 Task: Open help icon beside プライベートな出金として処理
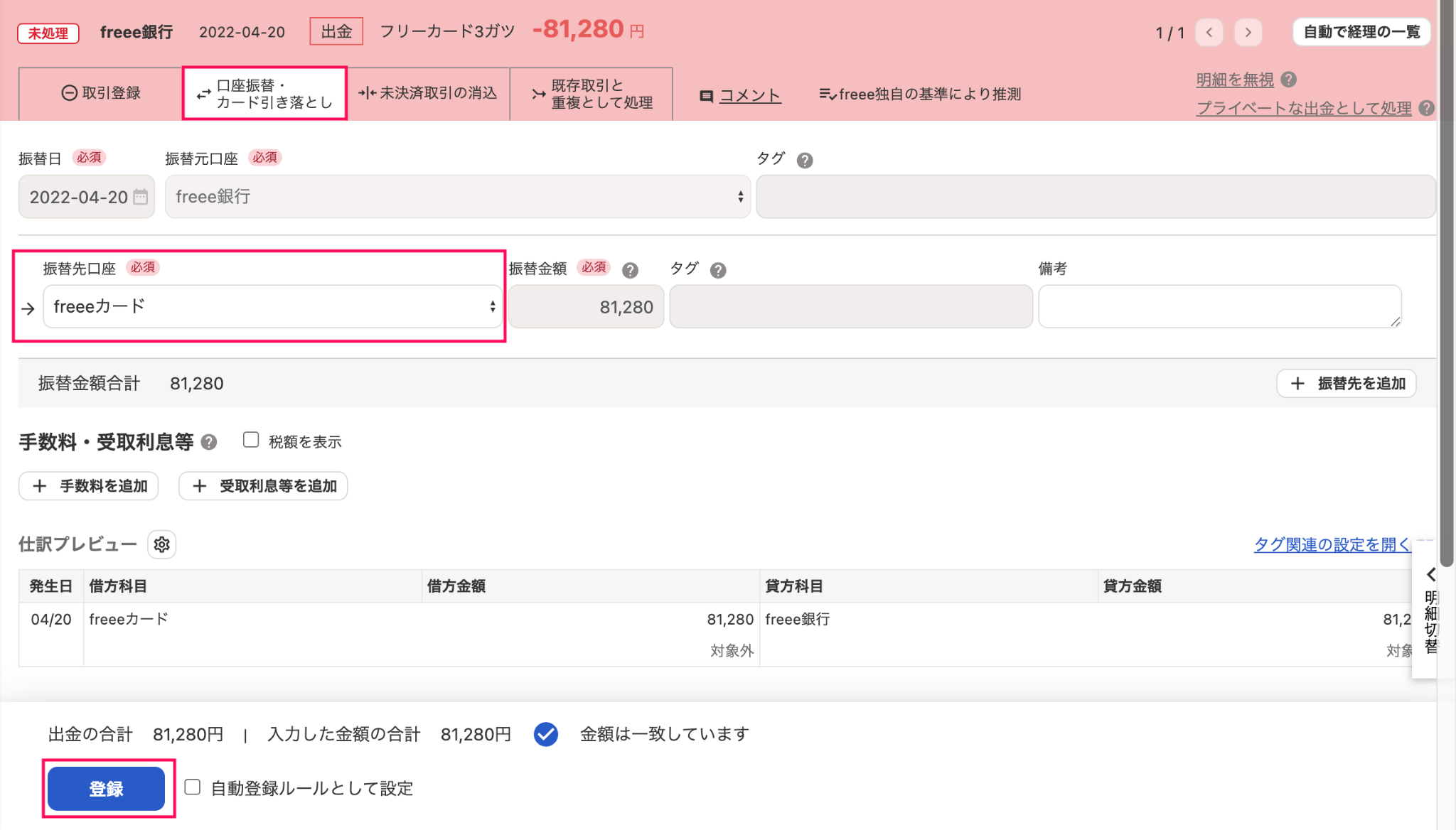[1425, 108]
